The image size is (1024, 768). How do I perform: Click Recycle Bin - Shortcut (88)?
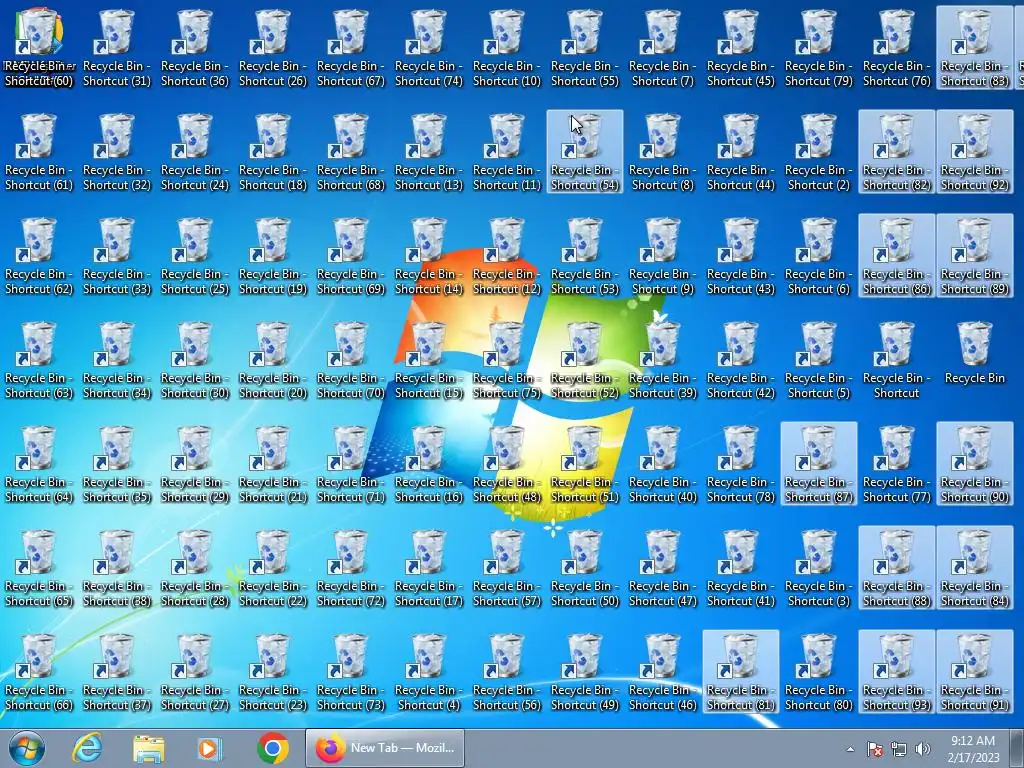[897, 567]
